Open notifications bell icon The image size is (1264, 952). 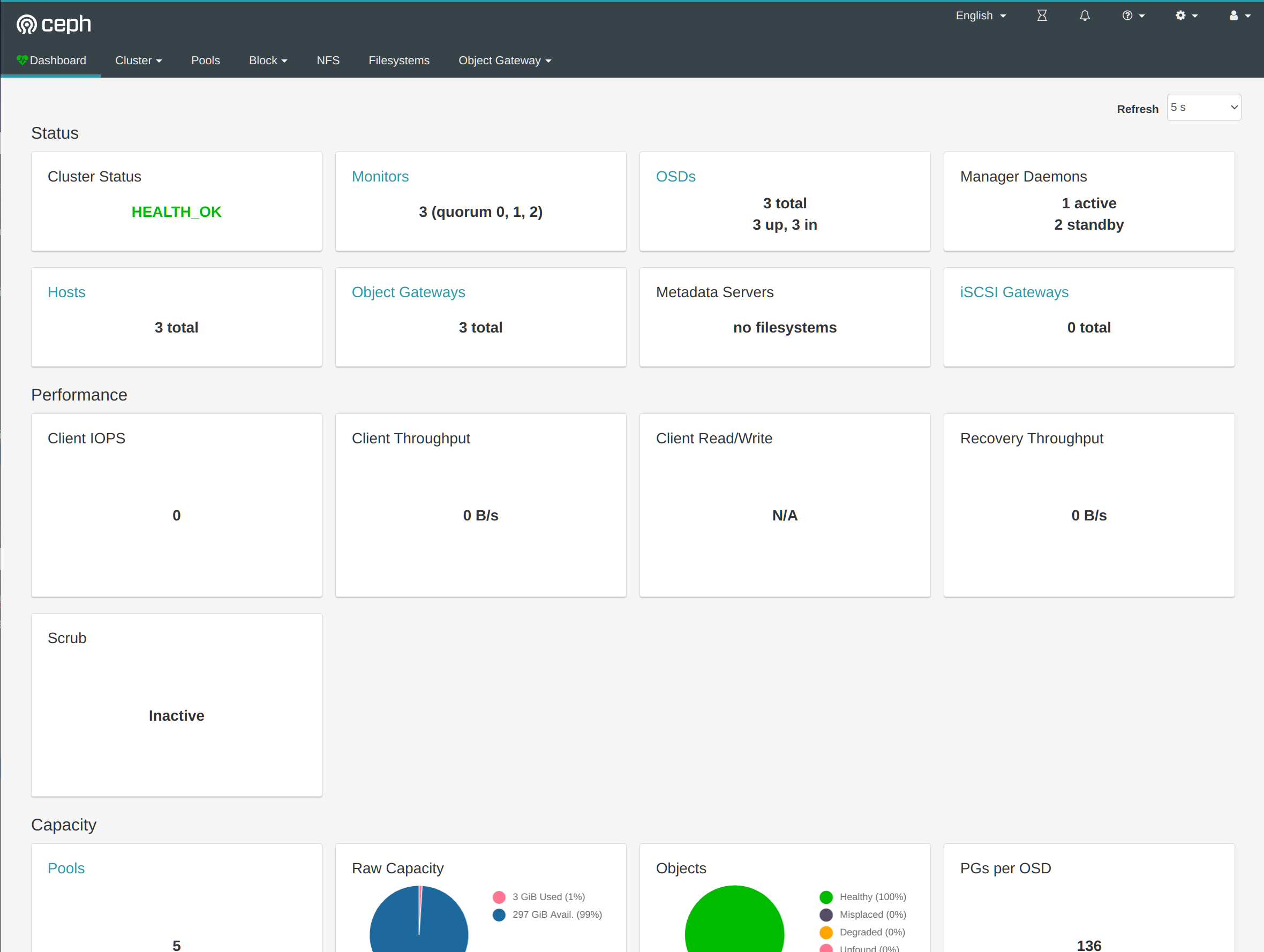1084,16
